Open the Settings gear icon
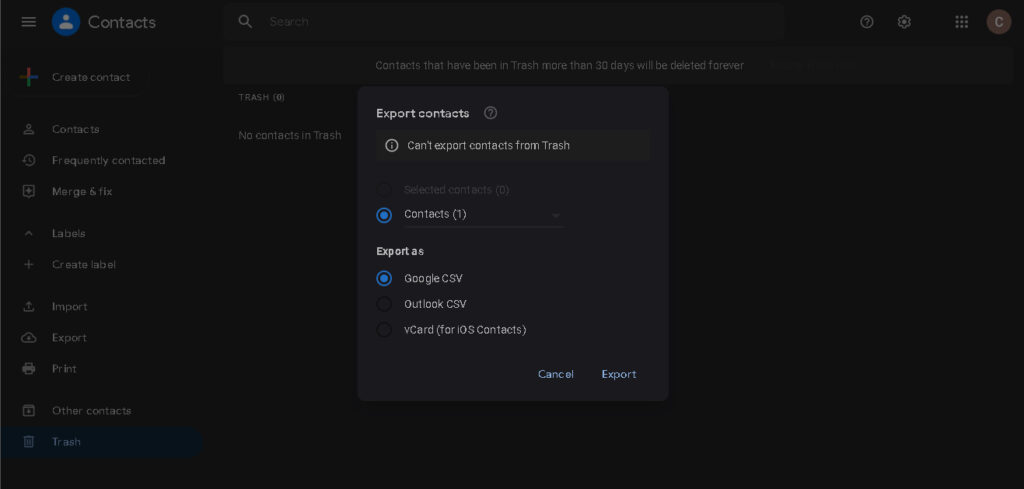The image size is (1024, 489). 904,22
